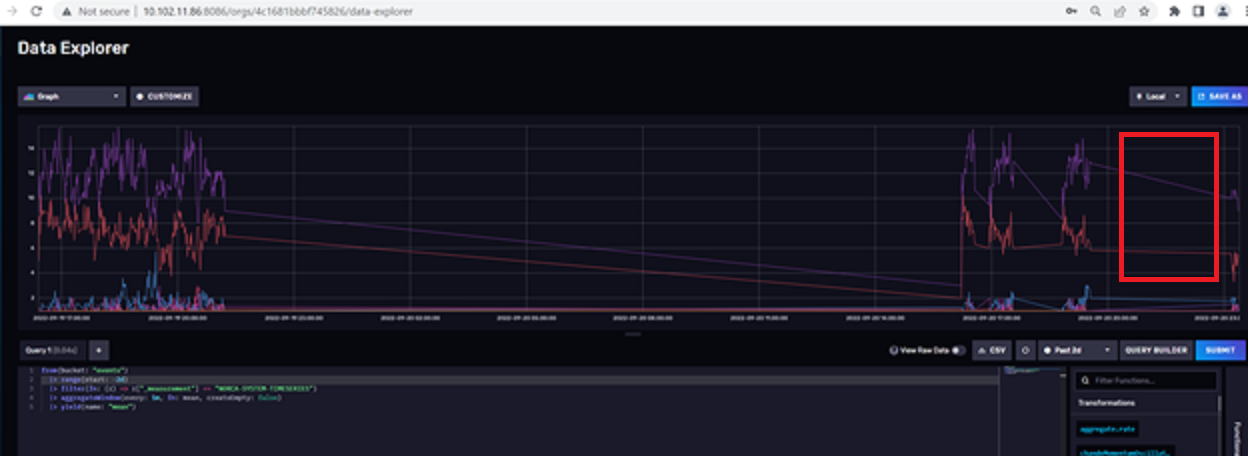Click the auto-refresh icon next to CSV
This screenshot has height=456, width=1248.
[x=1025, y=351]
